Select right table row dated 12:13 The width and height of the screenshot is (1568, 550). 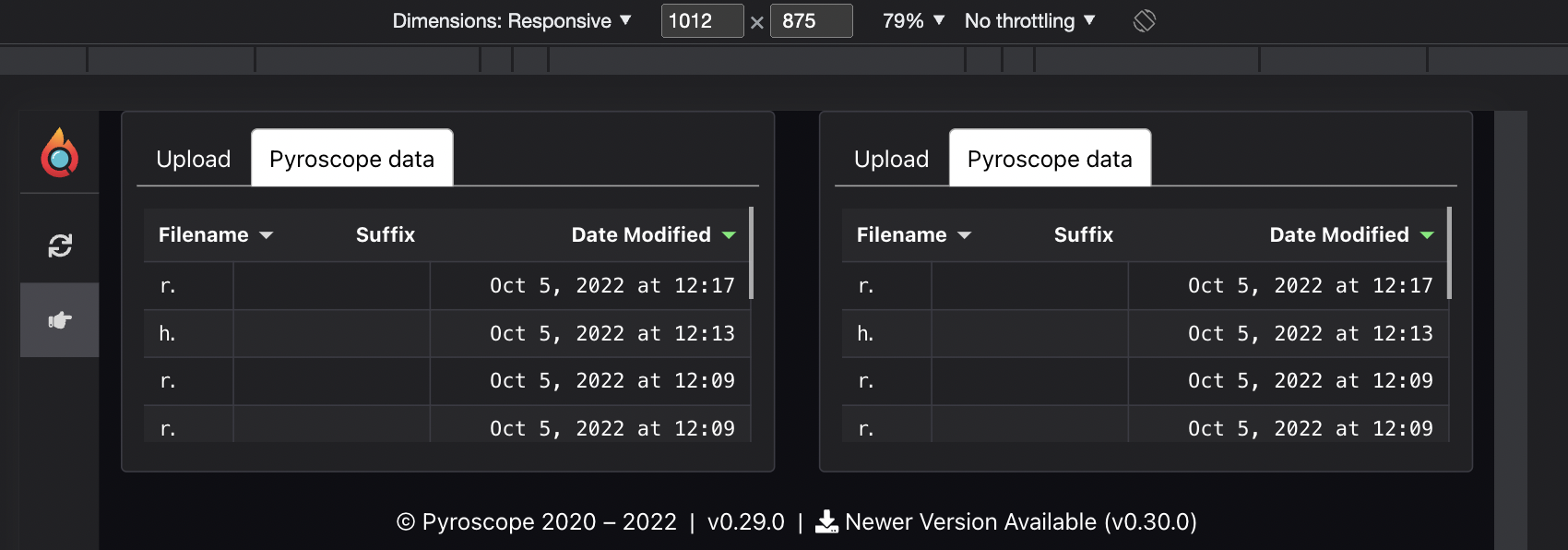1146,334
